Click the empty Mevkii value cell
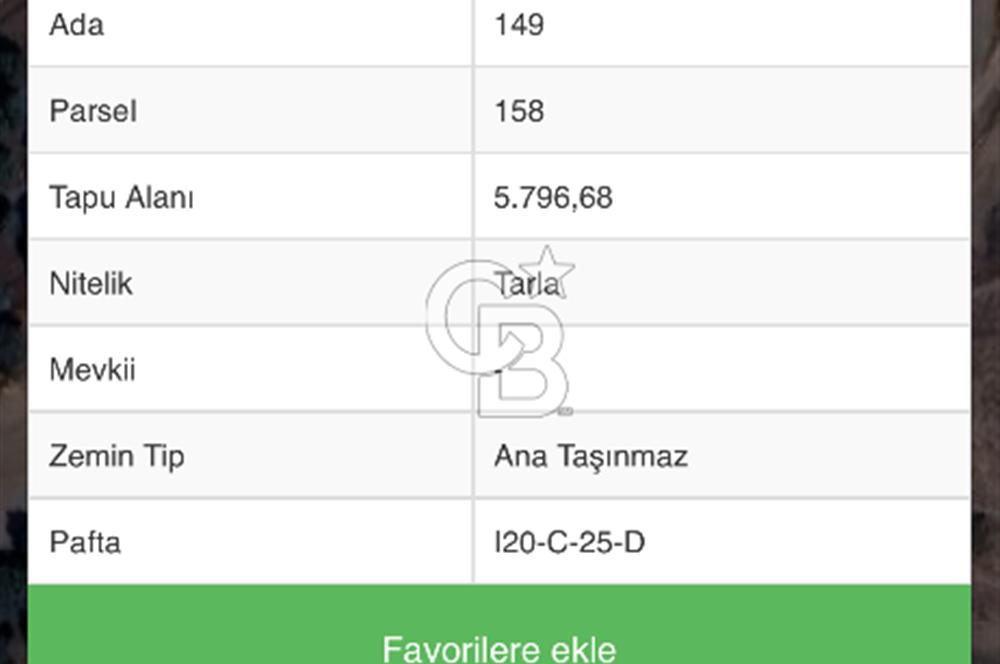This screenshot has width=1000, height=664. point(722,369)
